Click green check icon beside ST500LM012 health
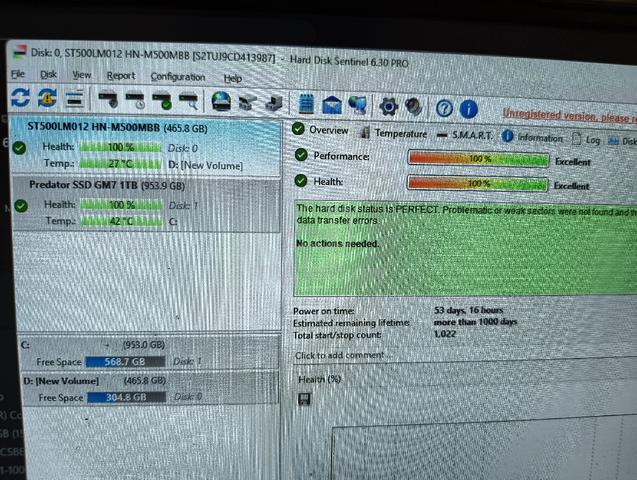 [x=19, y=148]
